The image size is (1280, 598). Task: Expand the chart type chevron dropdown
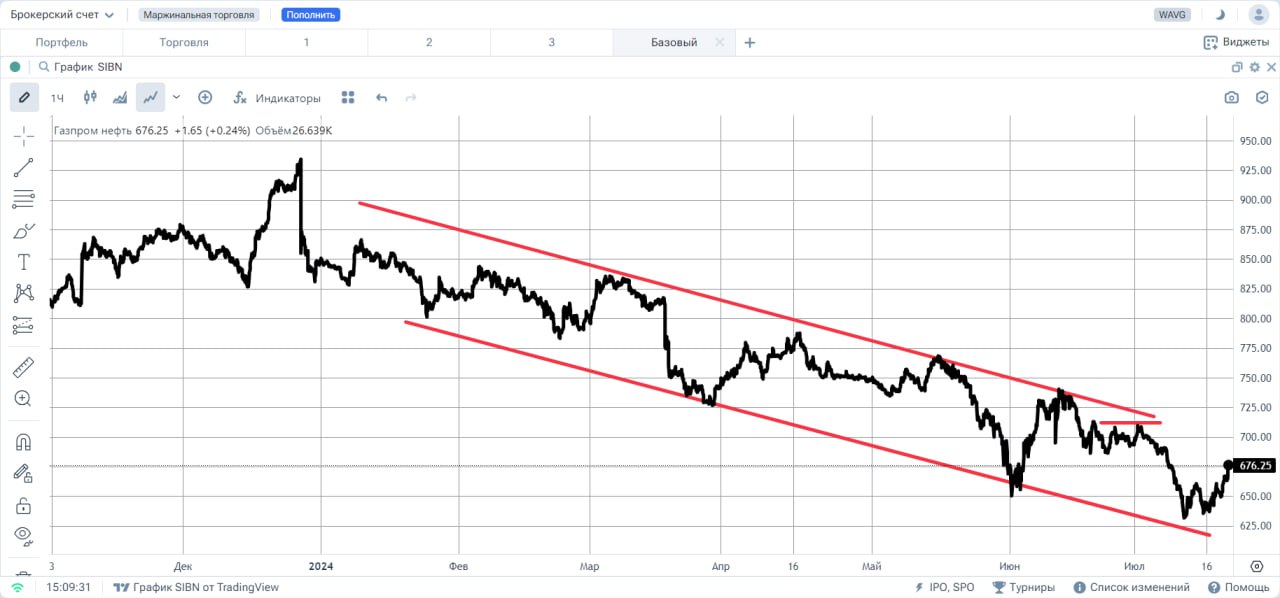pos(177,97)
